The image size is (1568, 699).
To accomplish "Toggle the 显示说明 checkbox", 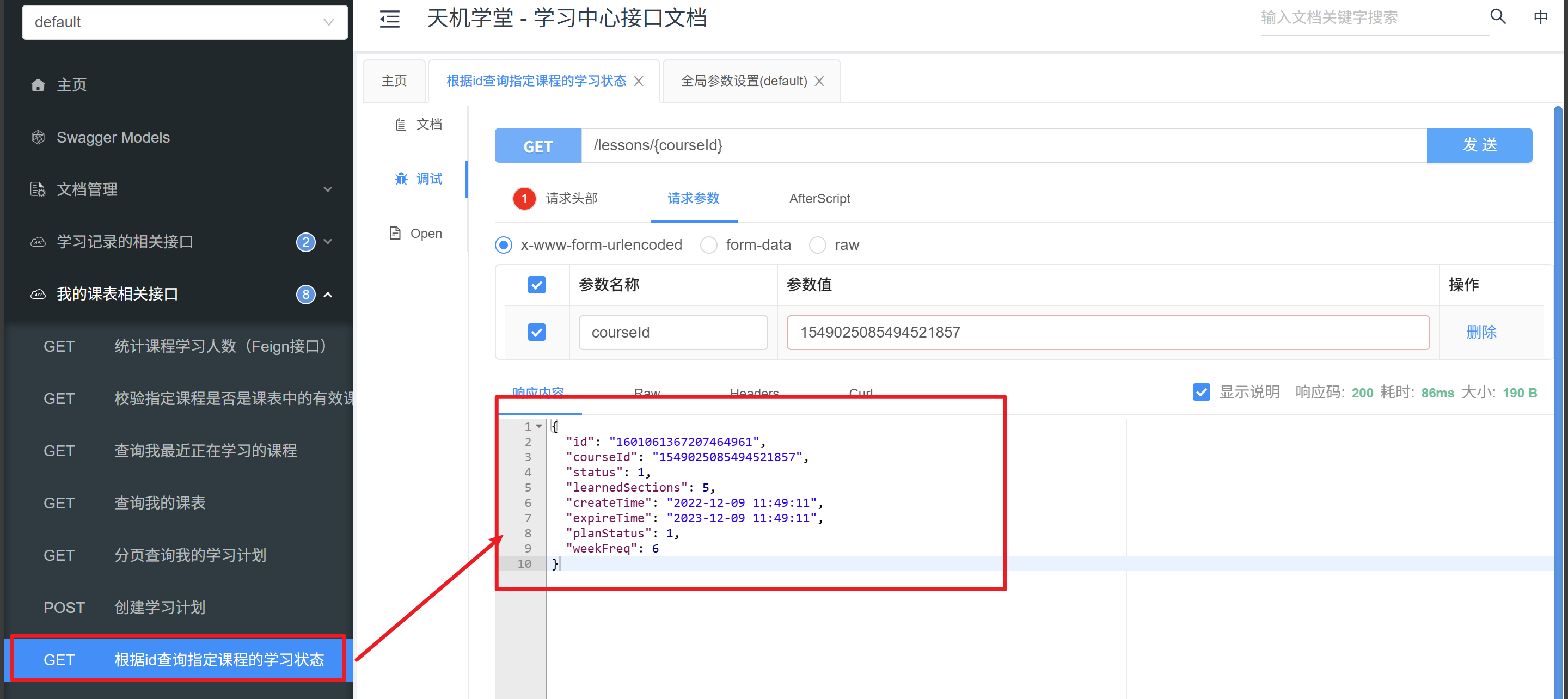I will pyautogui.click(x=1201, y=392).
